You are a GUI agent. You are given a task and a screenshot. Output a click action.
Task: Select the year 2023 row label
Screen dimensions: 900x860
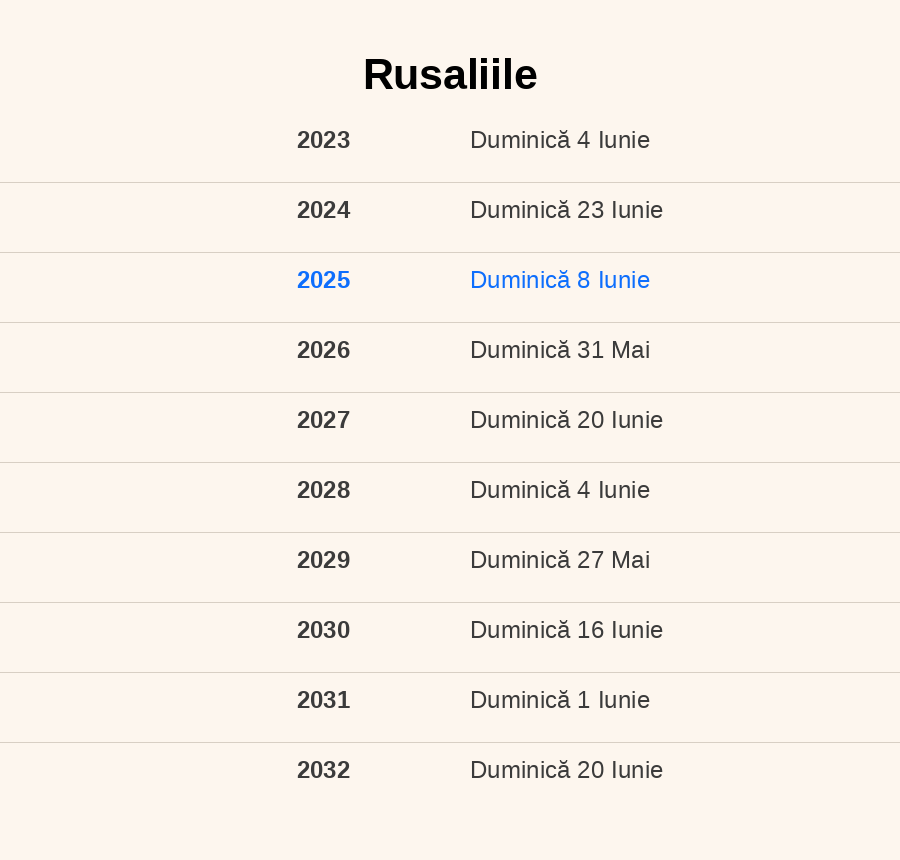coord(323,140)
